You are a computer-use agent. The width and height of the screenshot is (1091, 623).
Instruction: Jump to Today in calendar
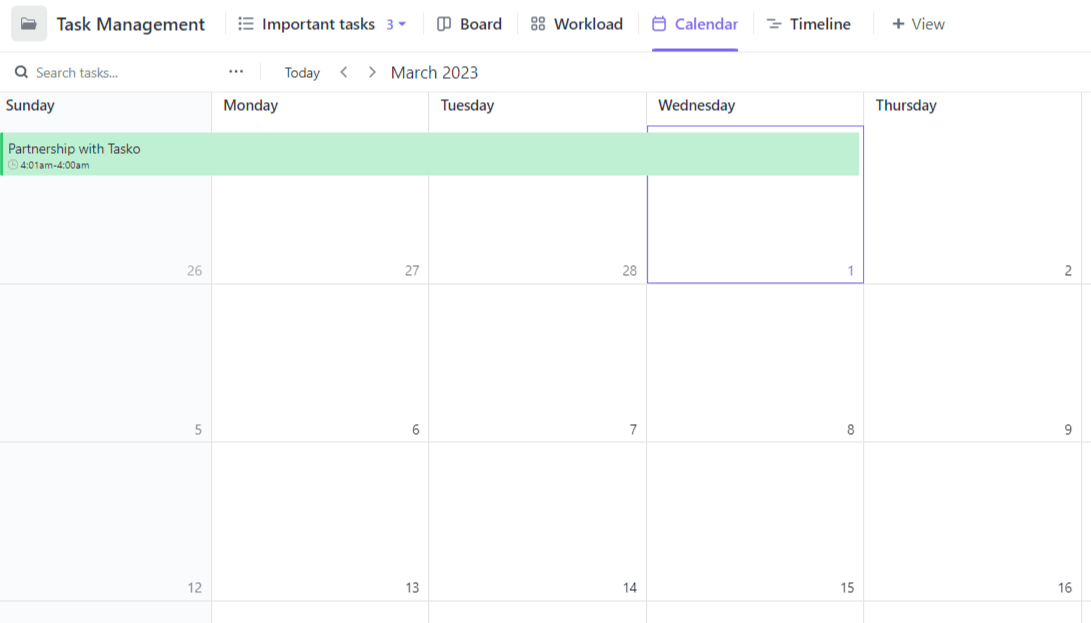click(302, 72)
